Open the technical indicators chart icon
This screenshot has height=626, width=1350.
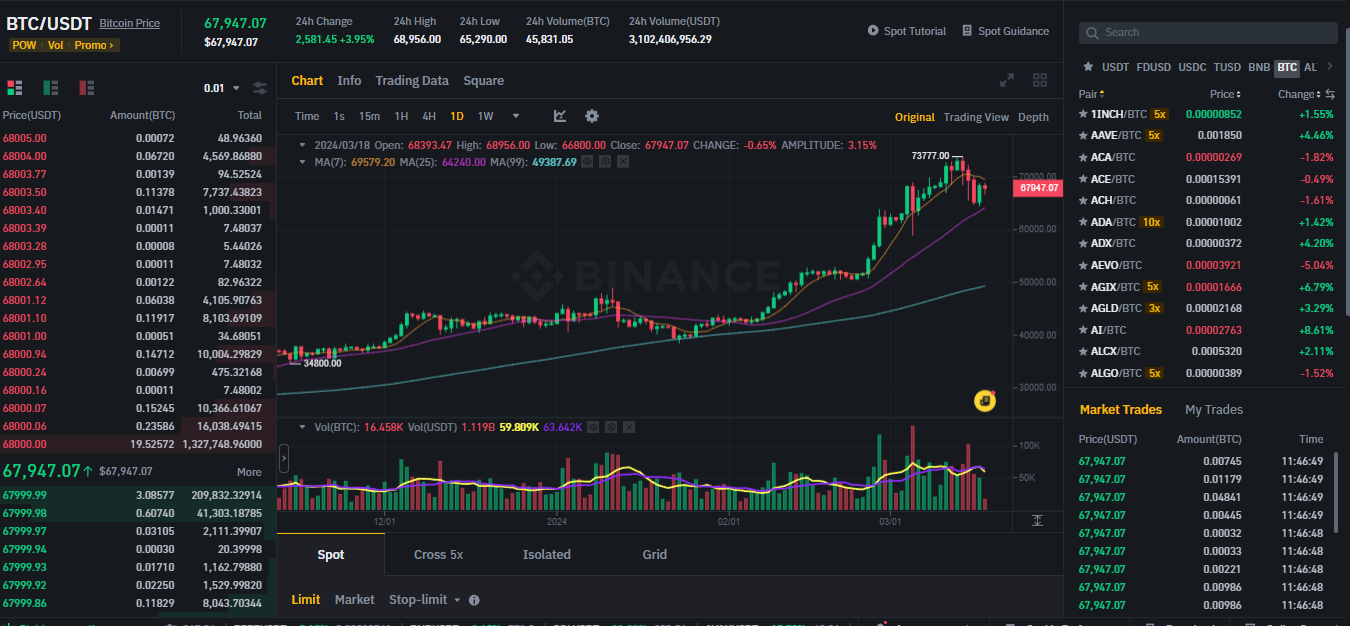560,116
